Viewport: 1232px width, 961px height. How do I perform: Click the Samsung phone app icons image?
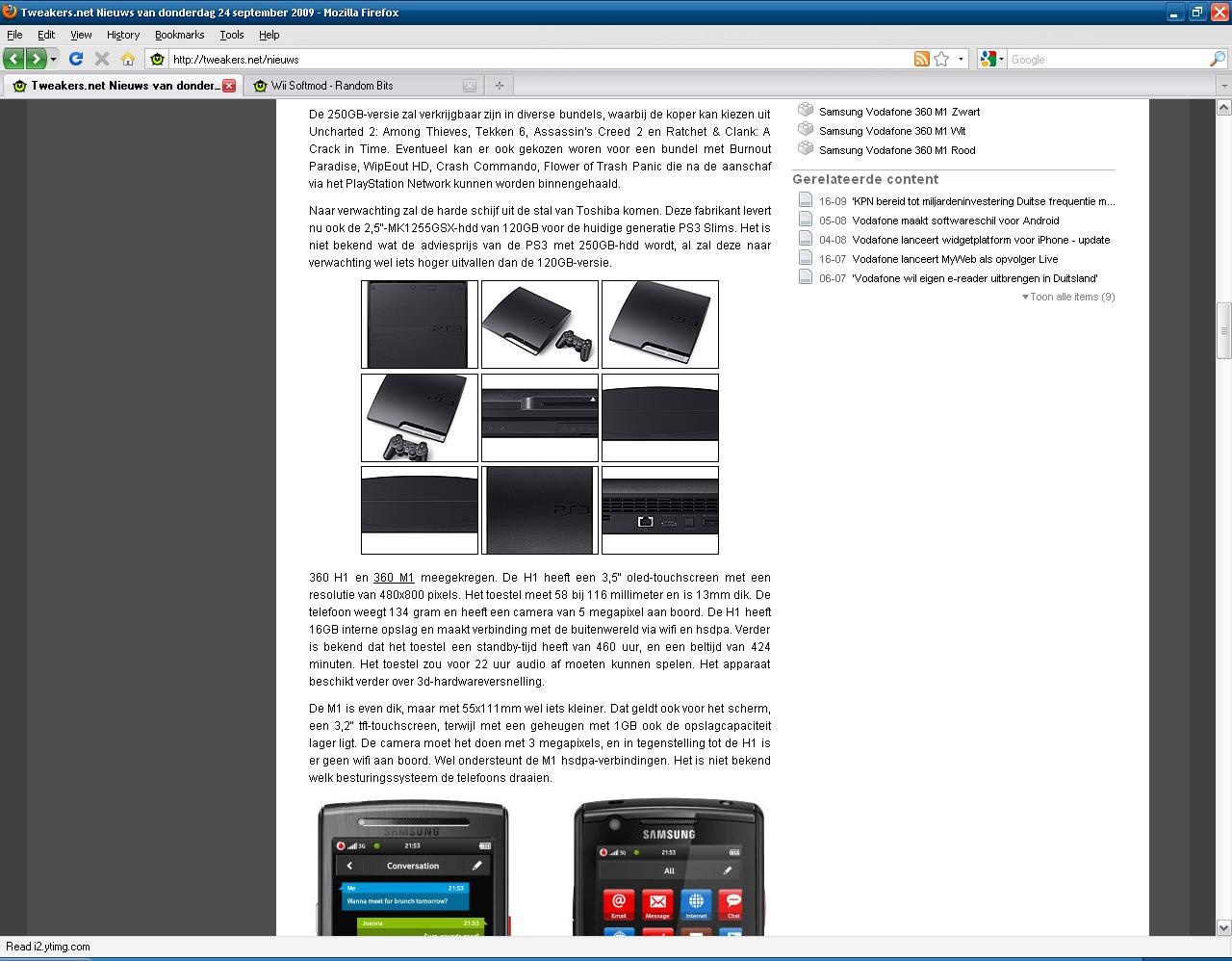click(669, 867)
